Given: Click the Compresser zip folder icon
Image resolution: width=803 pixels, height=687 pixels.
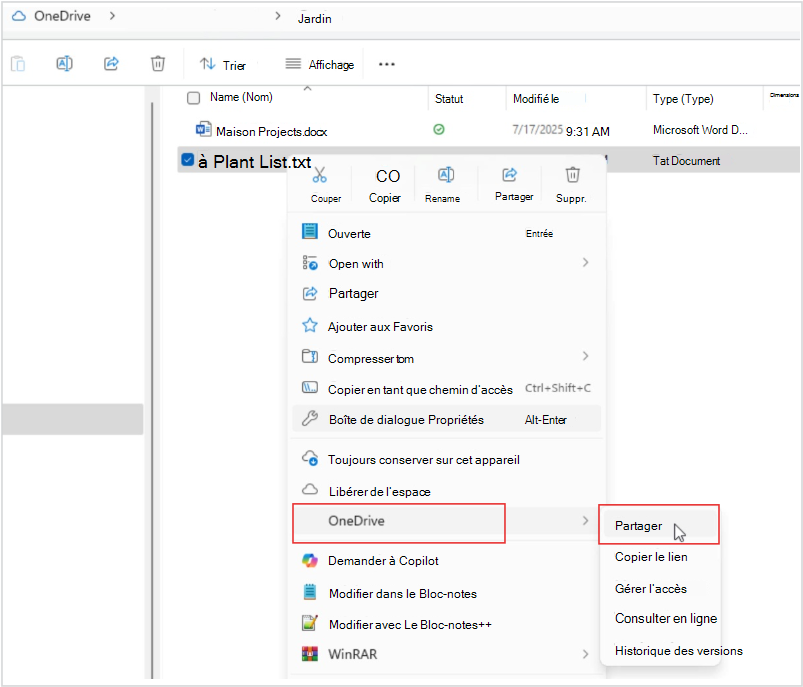Looking at the screenshot, I should click(x=310, y=356).
